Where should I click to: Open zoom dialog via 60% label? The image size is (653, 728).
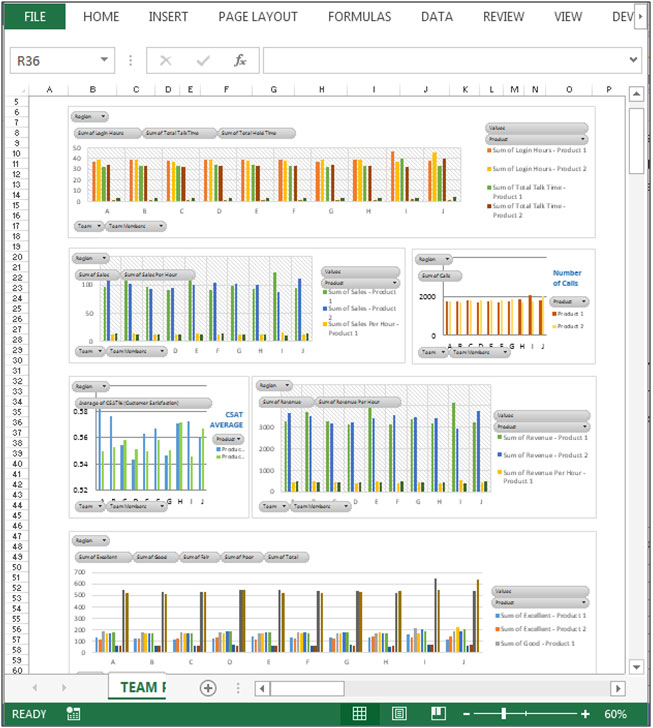click(x=615, y=714)
